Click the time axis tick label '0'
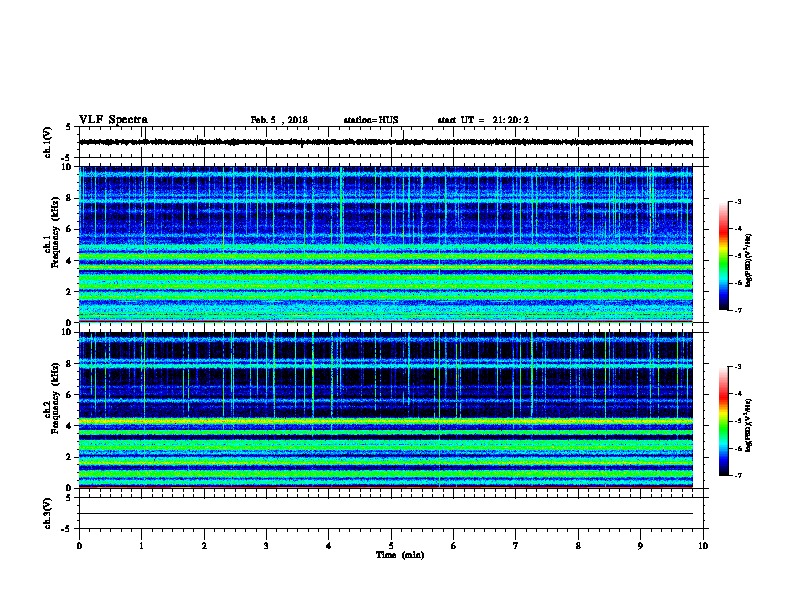This screenshot has height=612, width=792. 79,546
